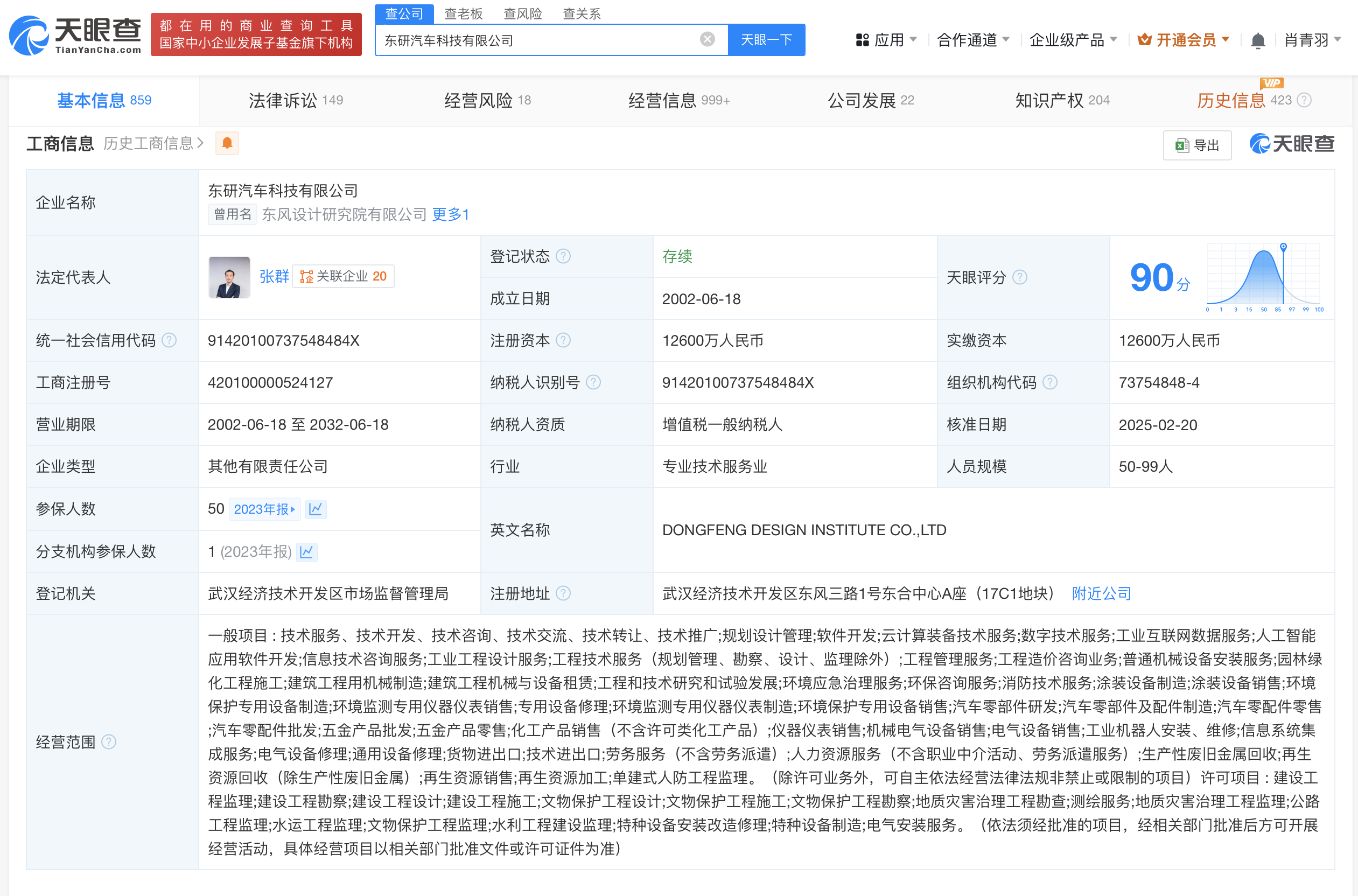
Task: Open 2023年报 selector for 参保人数
Action: click(264, 508)
